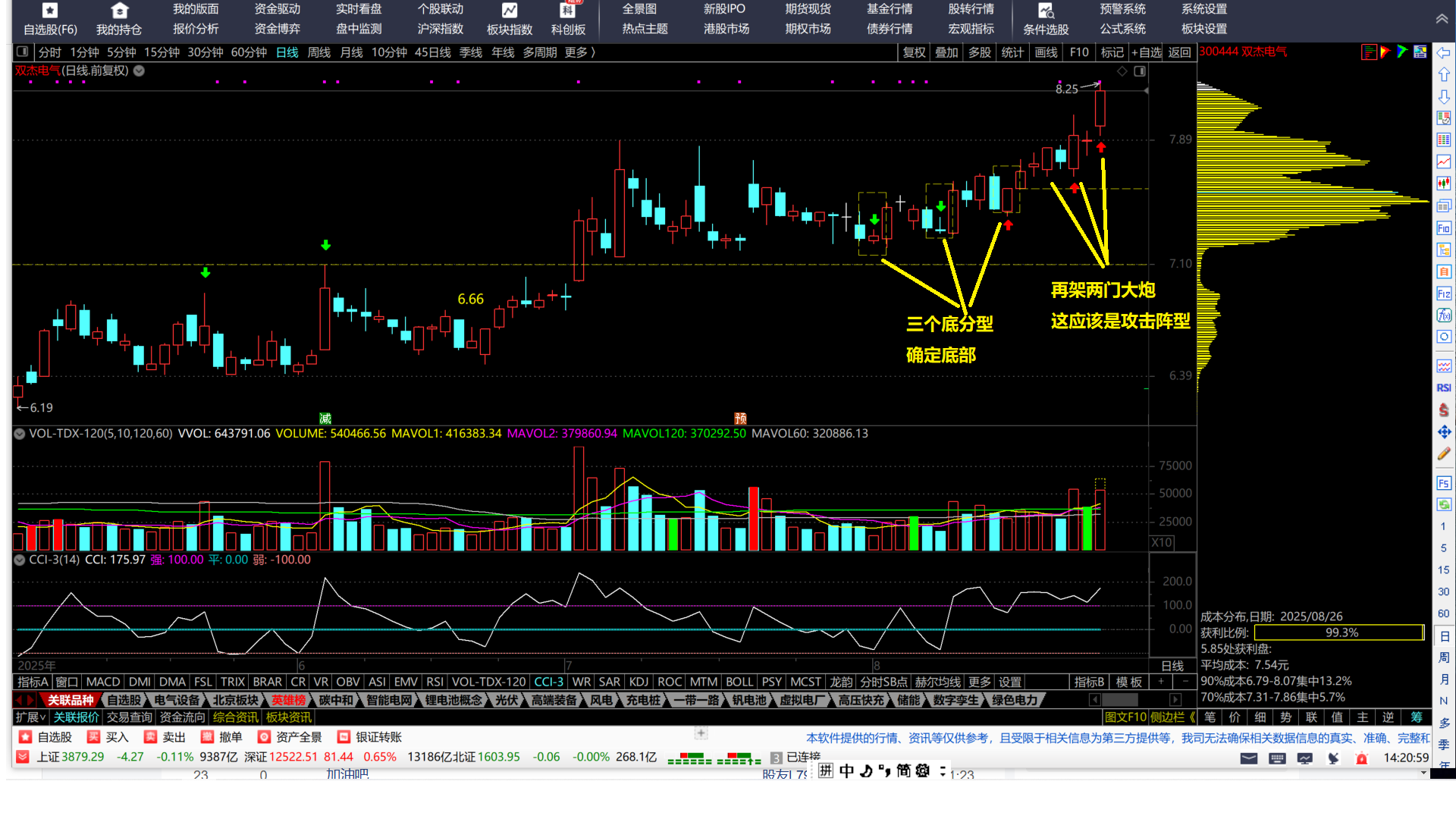The image size is (1456, 819).
Task: Click the F10 info sidebar icon
Action: pos(1443,228)
